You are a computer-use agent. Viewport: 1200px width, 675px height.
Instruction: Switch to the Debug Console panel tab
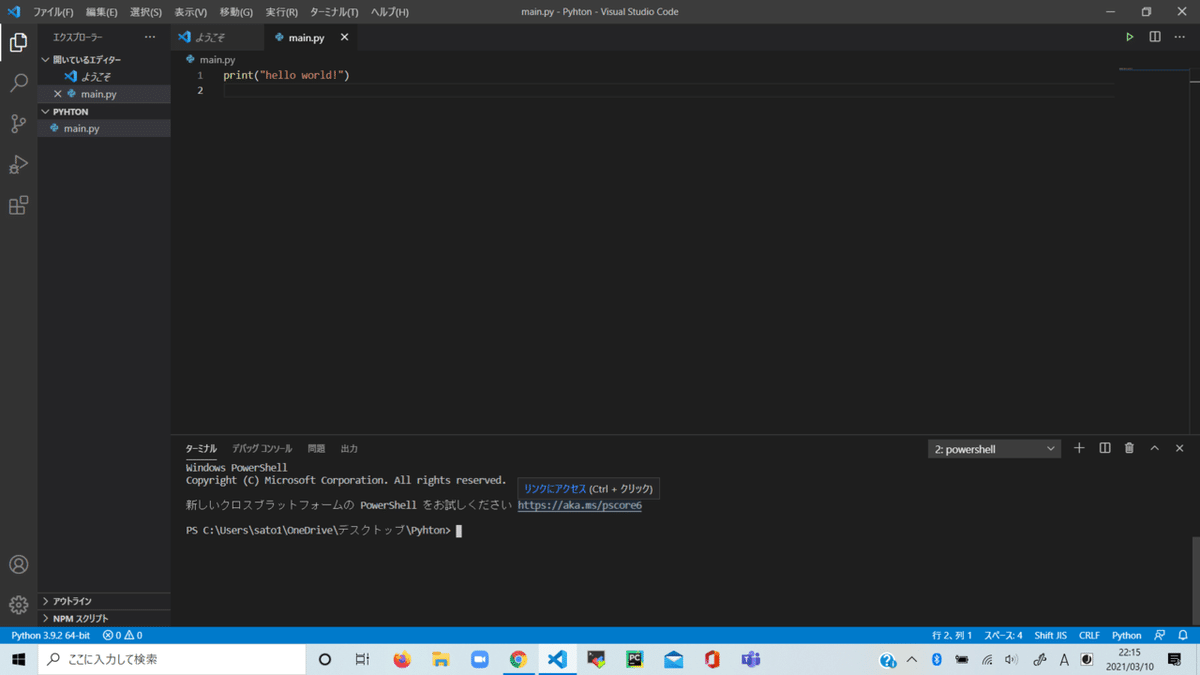262,449
